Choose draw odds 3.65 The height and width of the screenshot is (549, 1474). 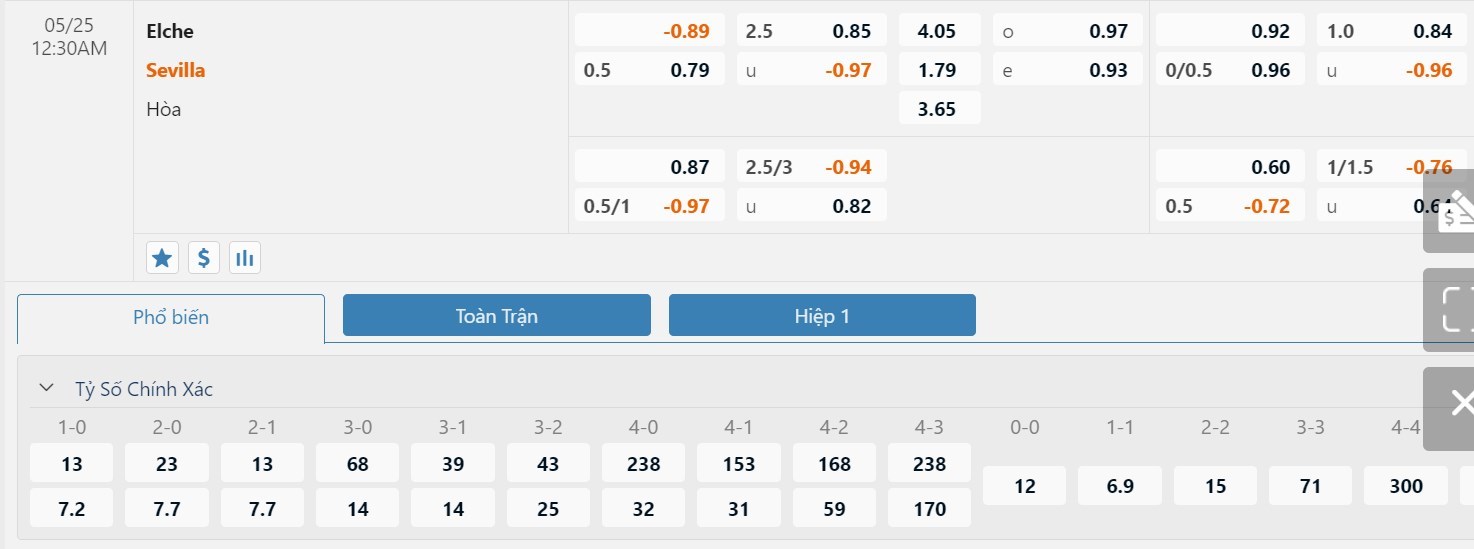[939, 109]
